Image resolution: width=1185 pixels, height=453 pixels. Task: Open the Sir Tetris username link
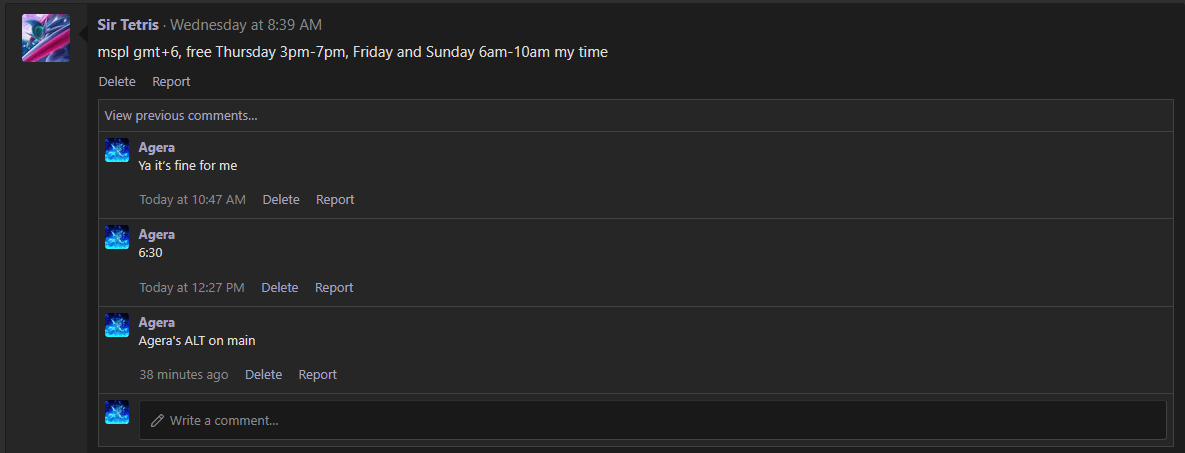pyautogui.click(x=128, y=25)
